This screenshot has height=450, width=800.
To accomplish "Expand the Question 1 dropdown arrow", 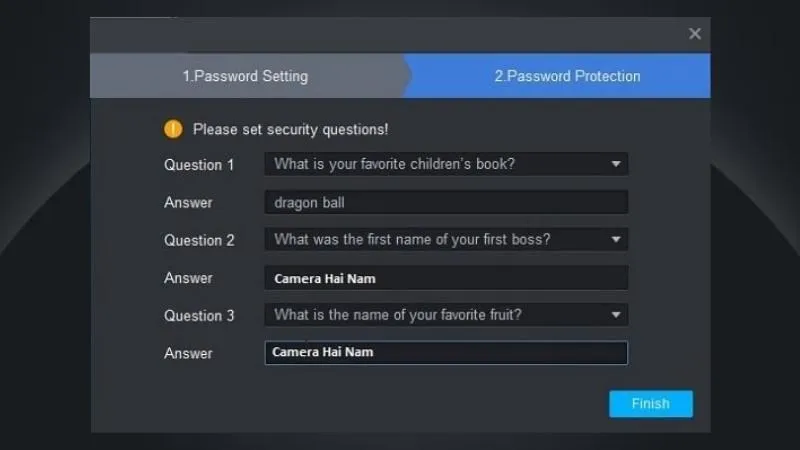I will [616, 164].
